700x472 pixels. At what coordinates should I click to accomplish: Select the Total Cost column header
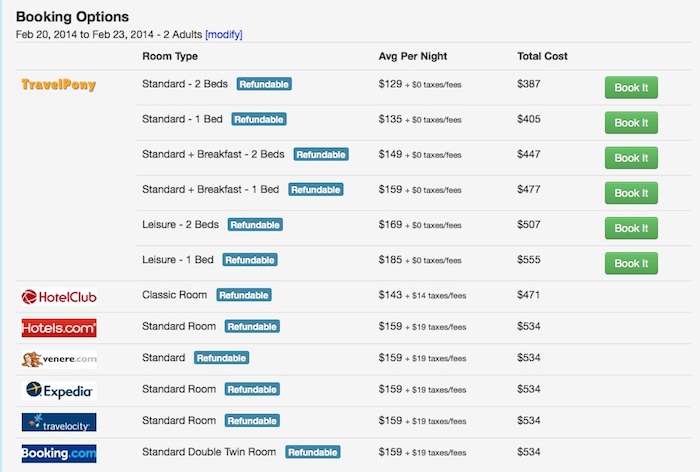pos(542,56)
